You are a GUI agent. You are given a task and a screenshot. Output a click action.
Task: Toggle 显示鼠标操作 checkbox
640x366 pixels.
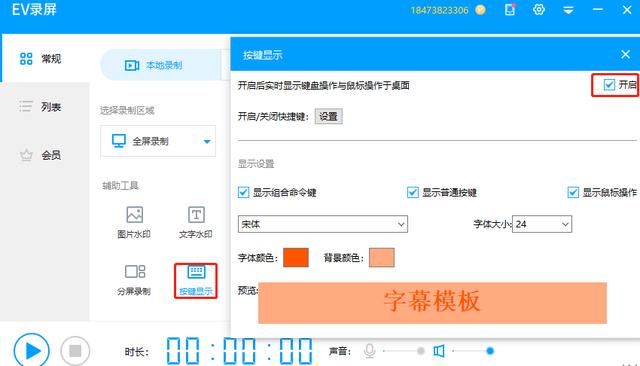click(x=573, y=192)
